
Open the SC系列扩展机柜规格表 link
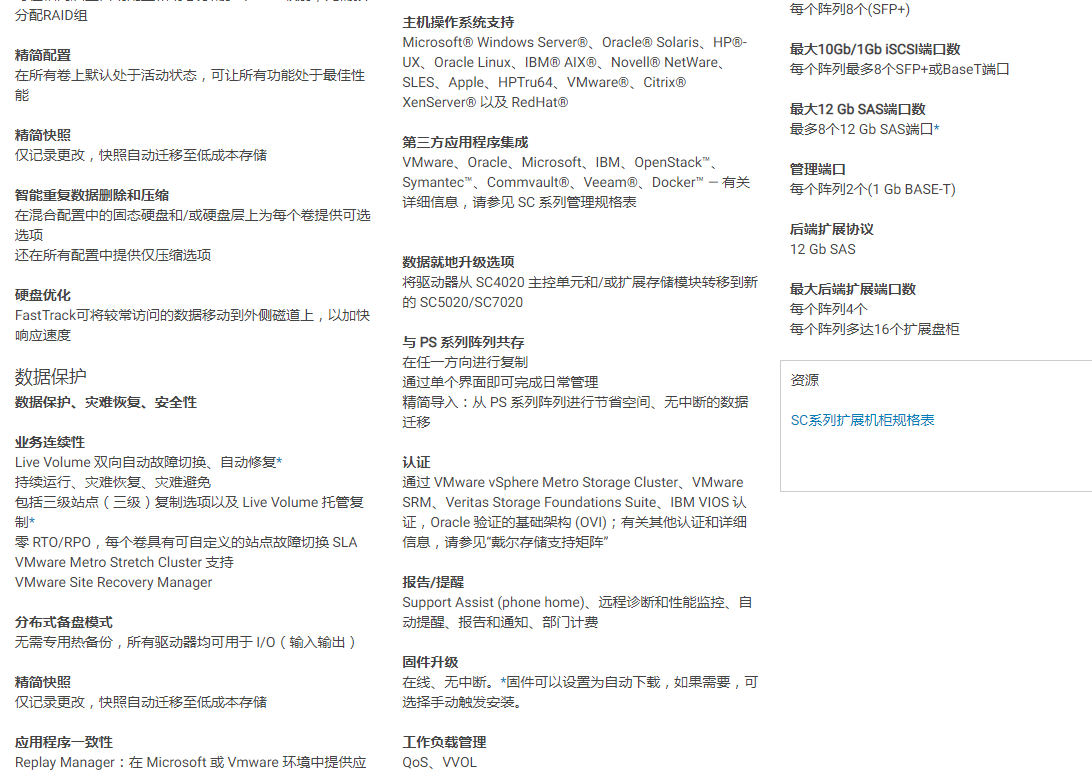(x=862, y=420)
